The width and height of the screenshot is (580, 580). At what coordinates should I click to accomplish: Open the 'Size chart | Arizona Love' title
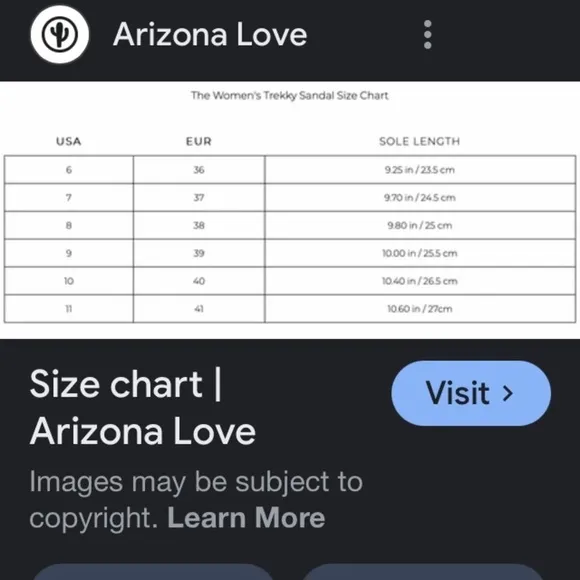(x=142, y=408)
